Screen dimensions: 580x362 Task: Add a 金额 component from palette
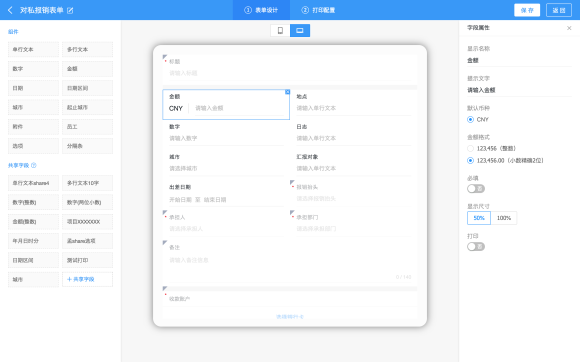point(87,69)
